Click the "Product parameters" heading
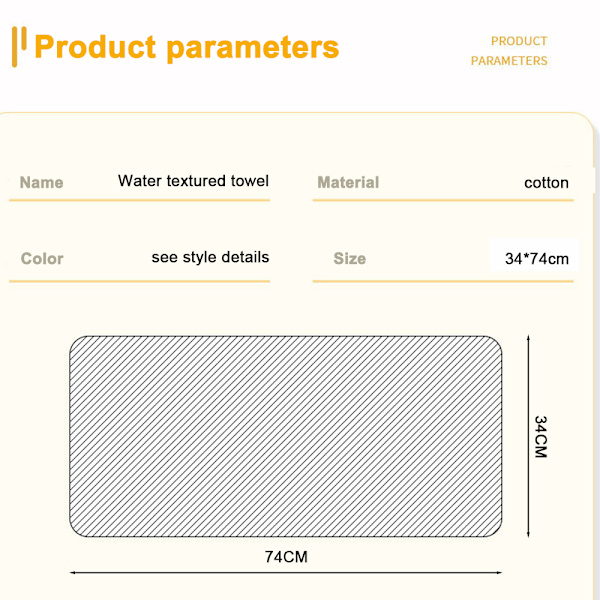Viewport: 600px width, 600px height. click(x=187, y=47)
